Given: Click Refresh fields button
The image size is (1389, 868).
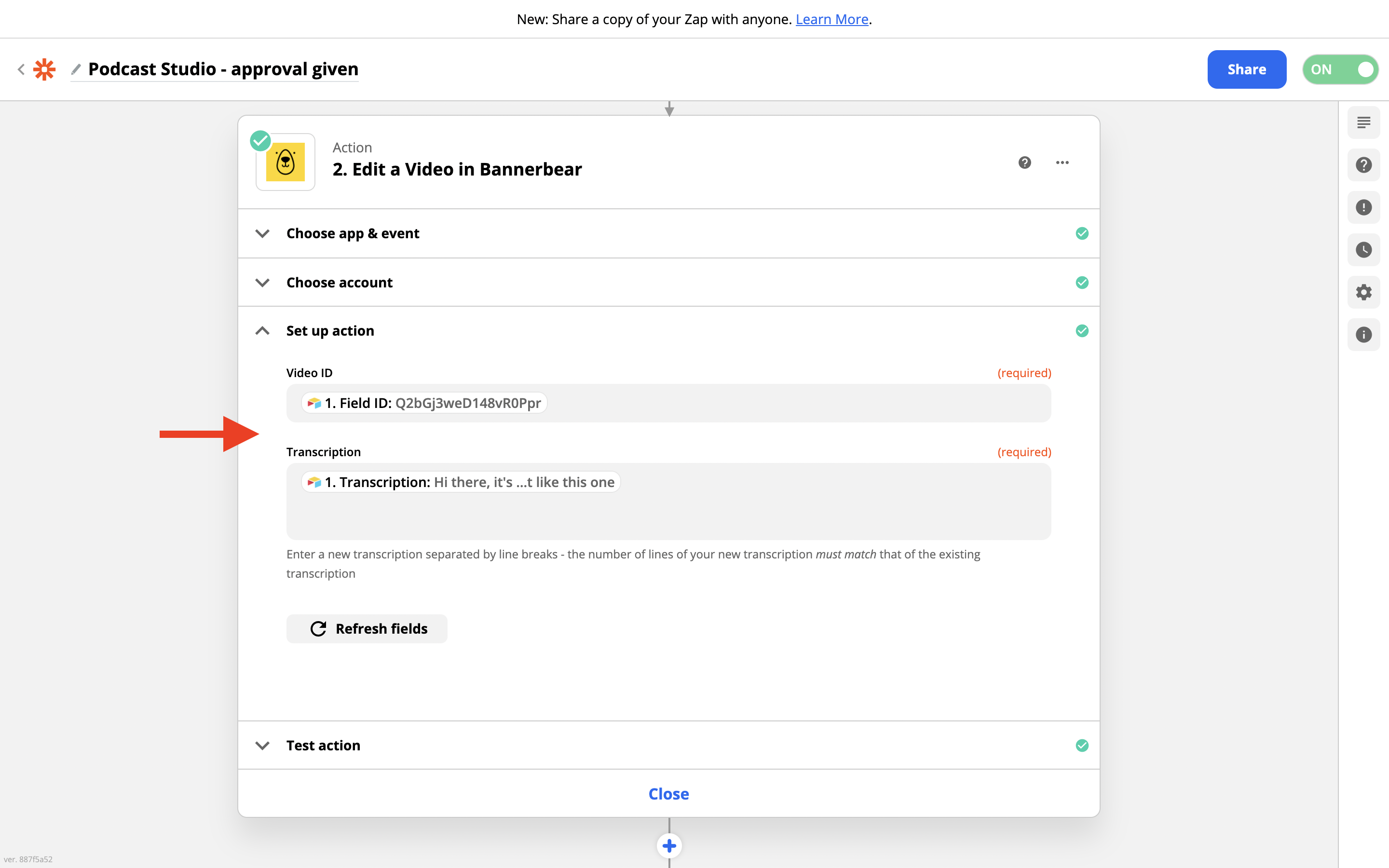Looking at the screenshot, I should click(367, 629).
